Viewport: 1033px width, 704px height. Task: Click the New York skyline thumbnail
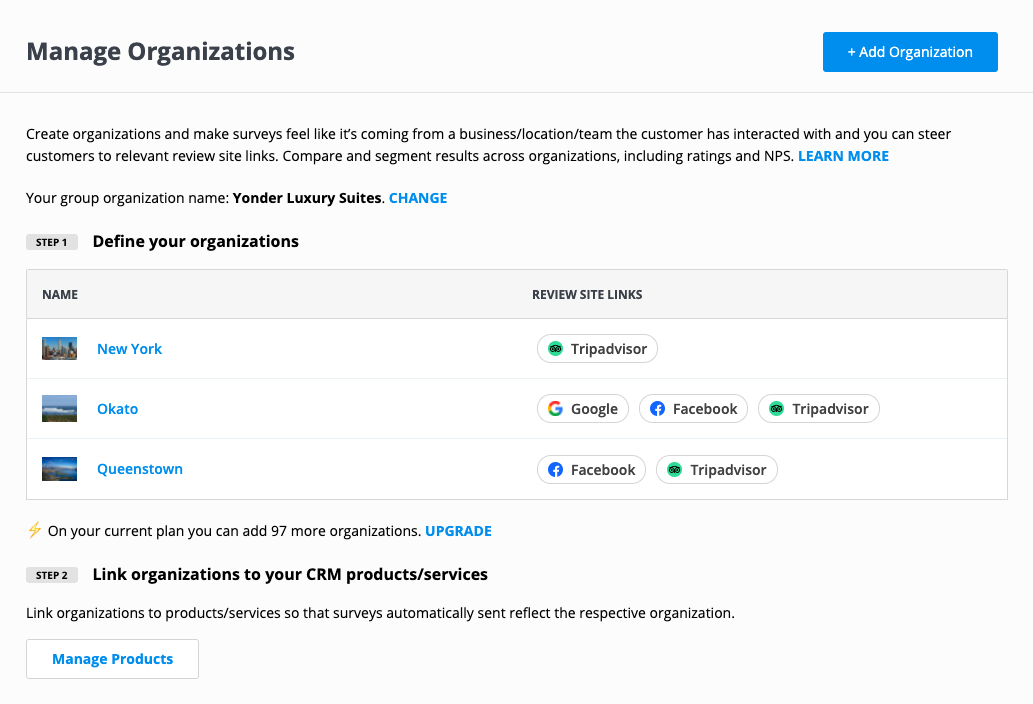tap(59, 348)
